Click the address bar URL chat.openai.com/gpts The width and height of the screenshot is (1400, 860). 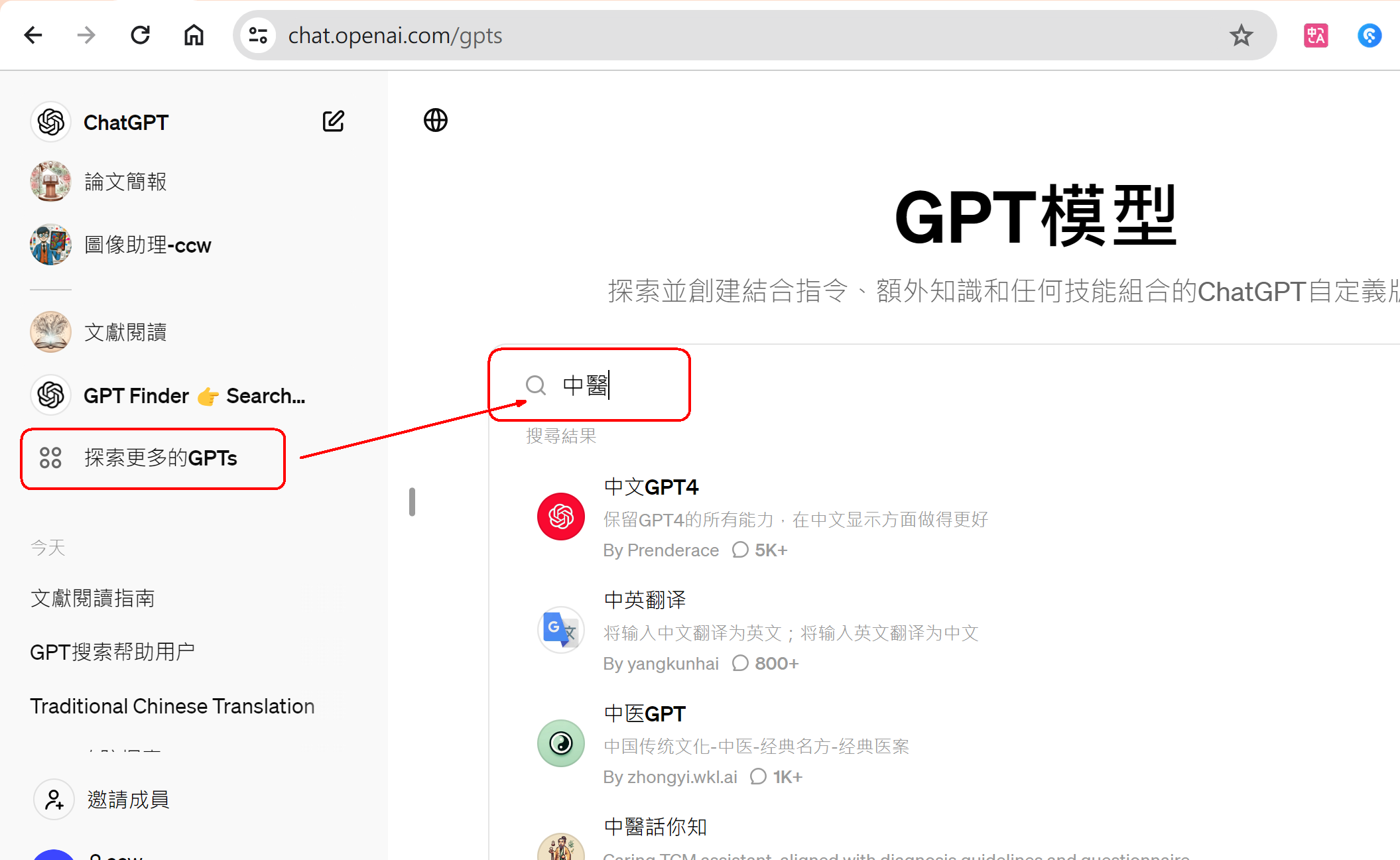pos(395,35)
